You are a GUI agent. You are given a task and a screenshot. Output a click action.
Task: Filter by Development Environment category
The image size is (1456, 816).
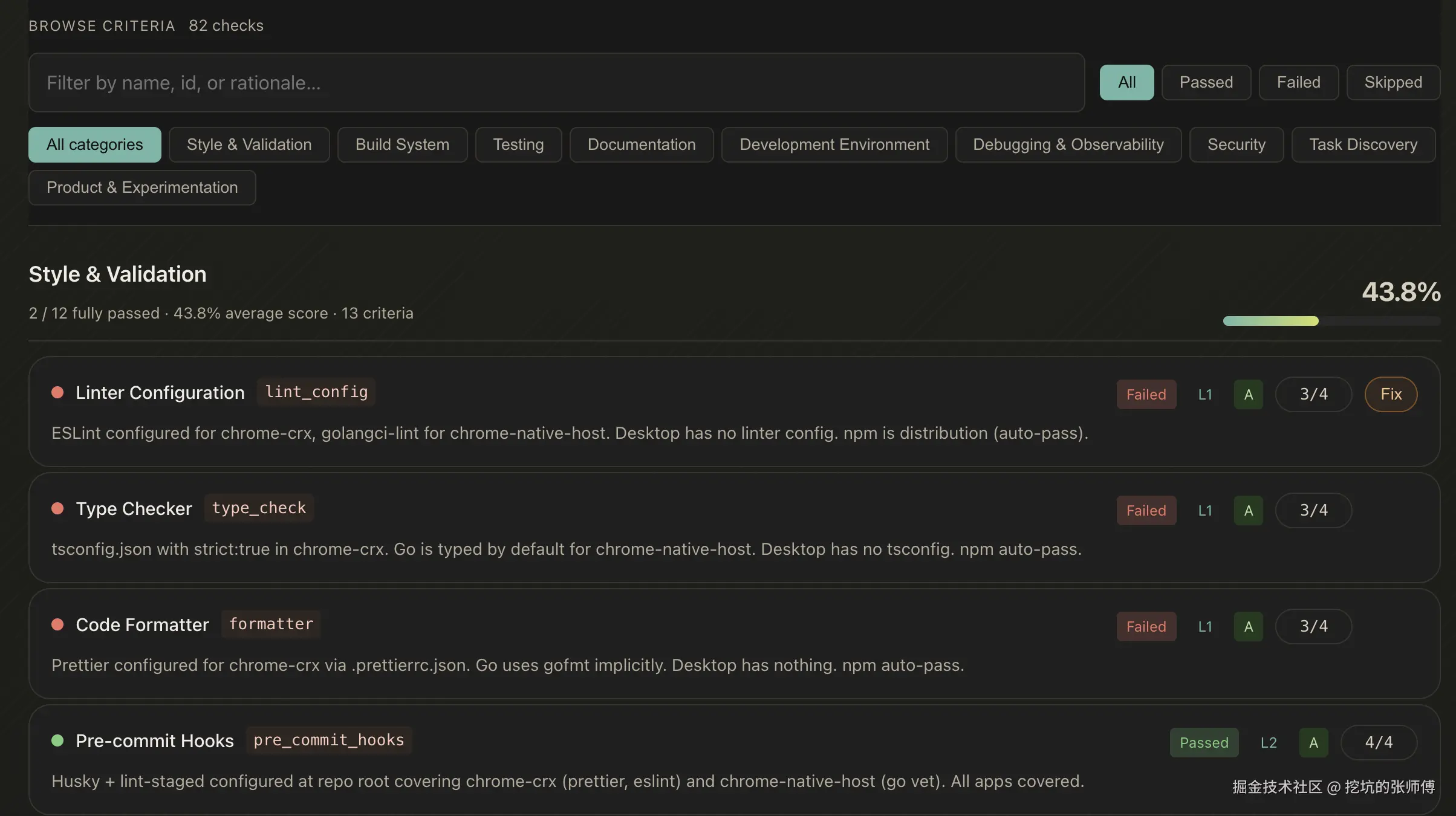834,144
